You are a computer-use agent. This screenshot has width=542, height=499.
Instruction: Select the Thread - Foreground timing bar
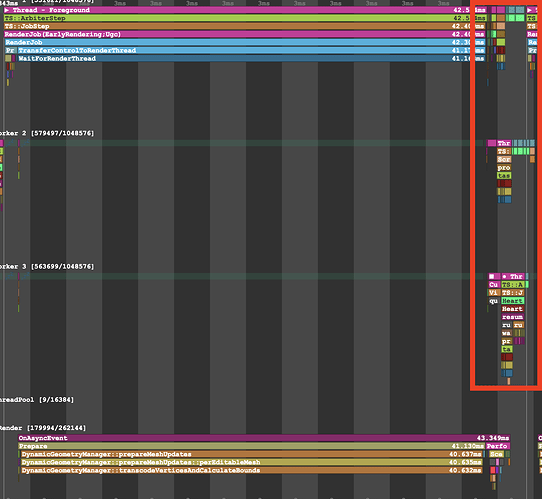coord(245,10)
